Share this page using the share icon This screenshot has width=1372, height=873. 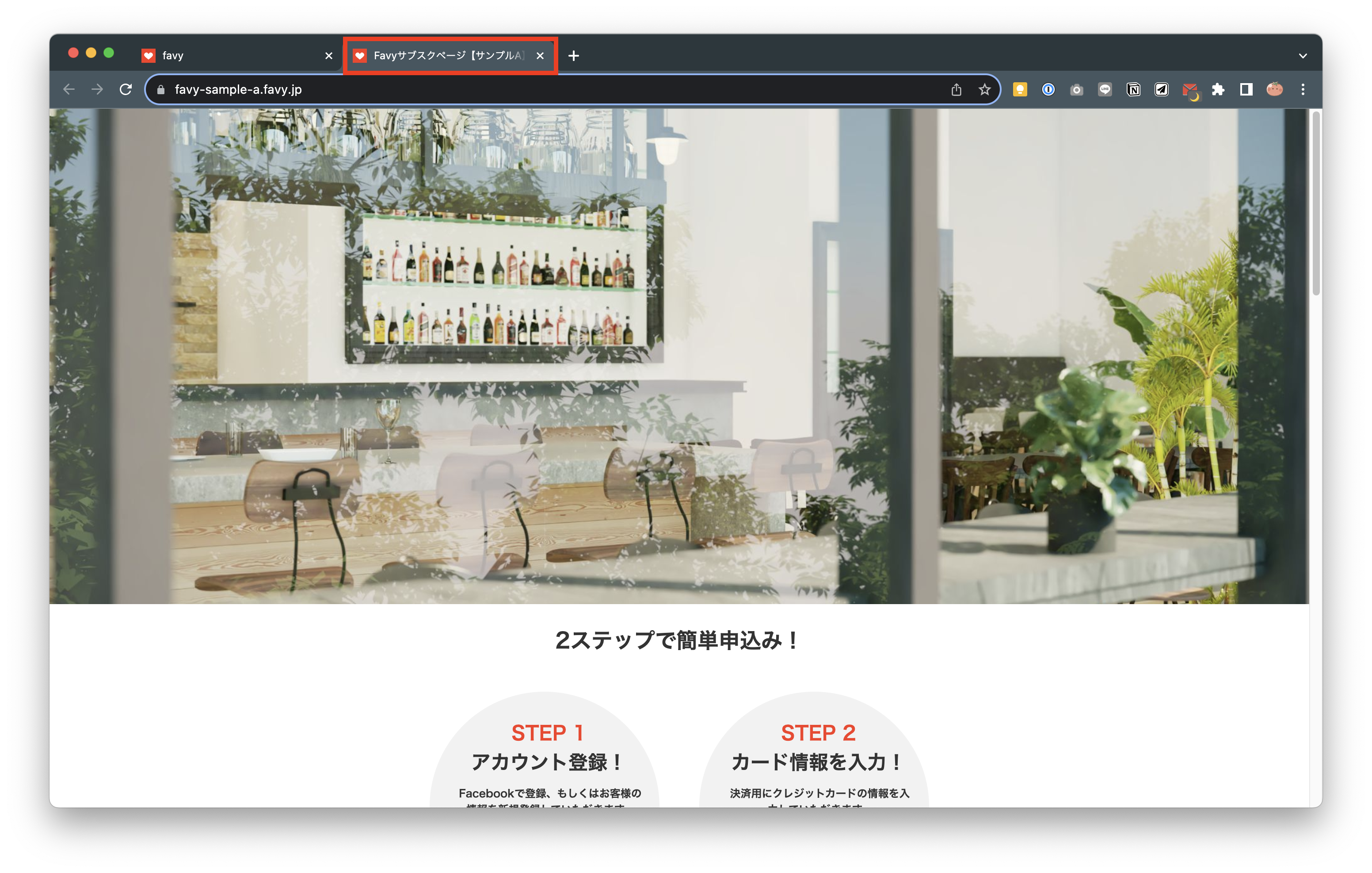[x=956, y=89]
